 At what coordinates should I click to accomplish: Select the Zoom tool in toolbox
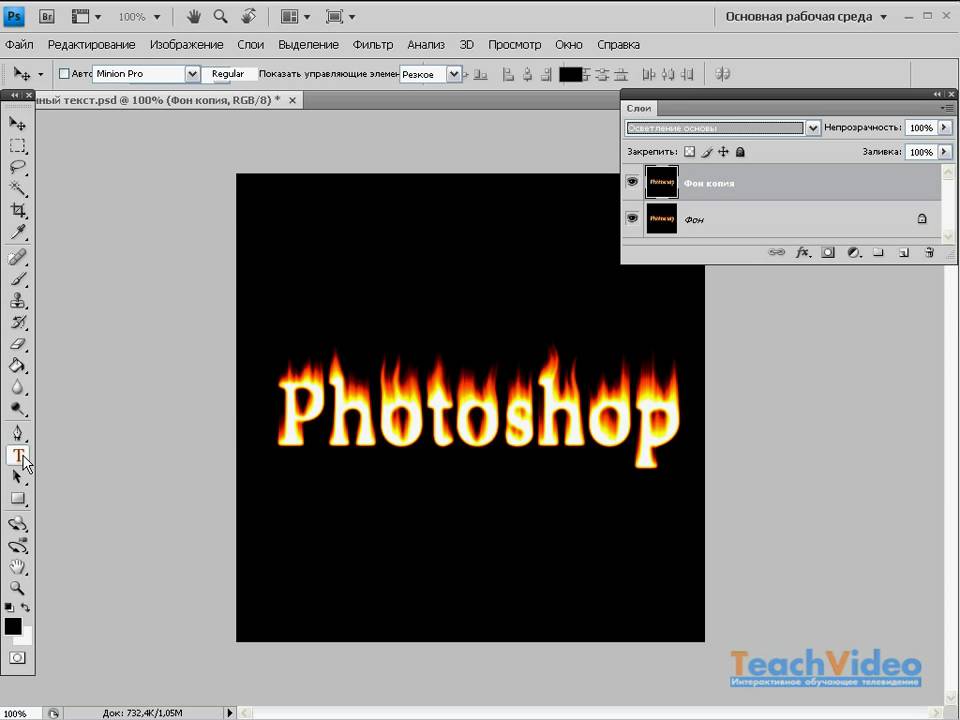coord(17,588)
